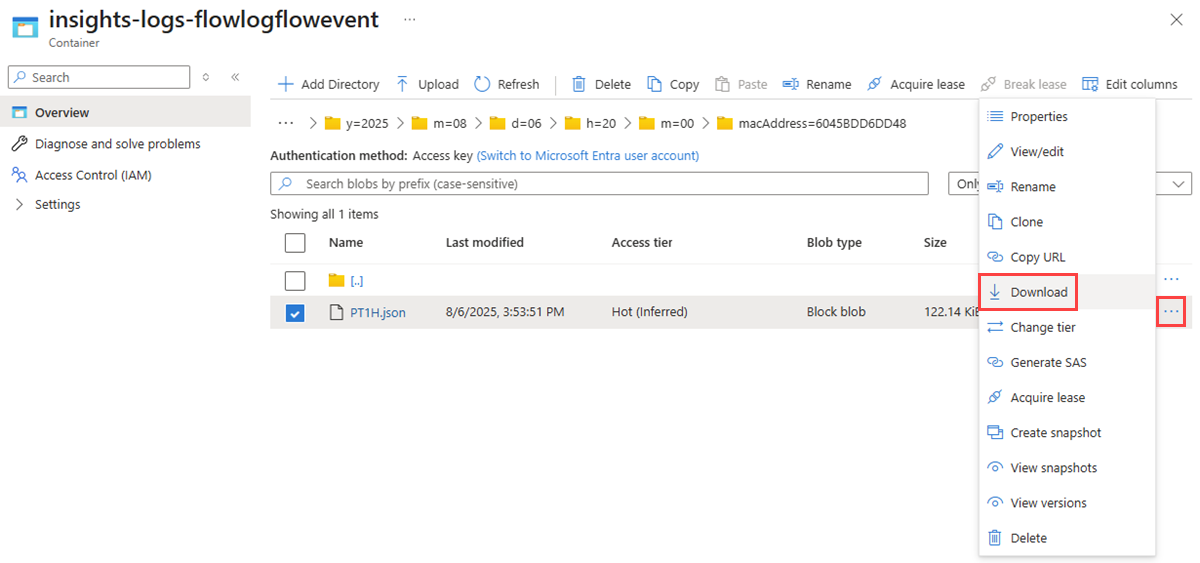Check the [..] parent folder checkbox

coord(295,280)
